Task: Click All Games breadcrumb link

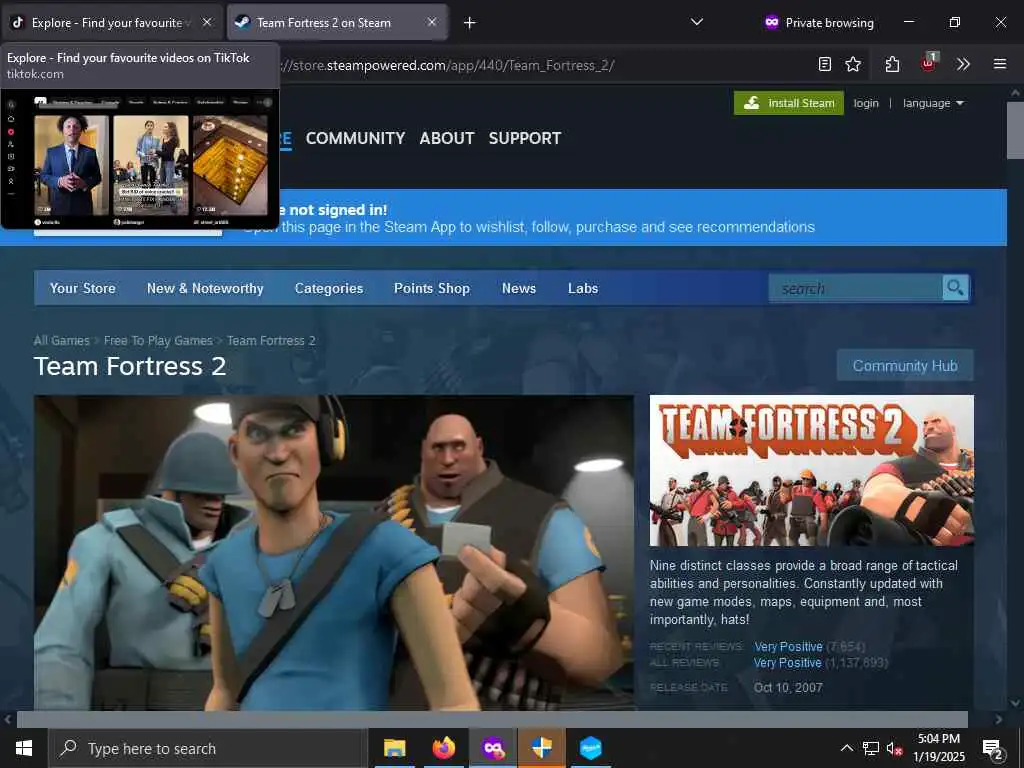Action: point(61,341)
